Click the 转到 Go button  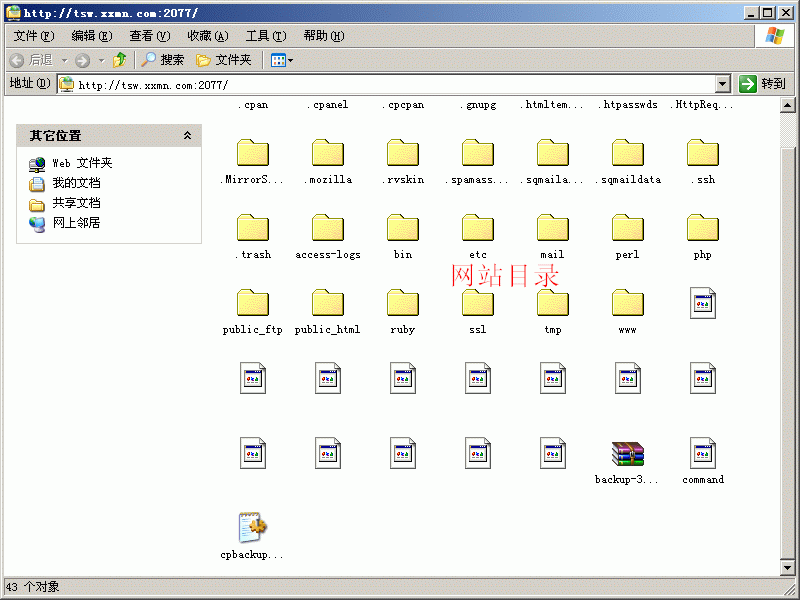[763, 84]
